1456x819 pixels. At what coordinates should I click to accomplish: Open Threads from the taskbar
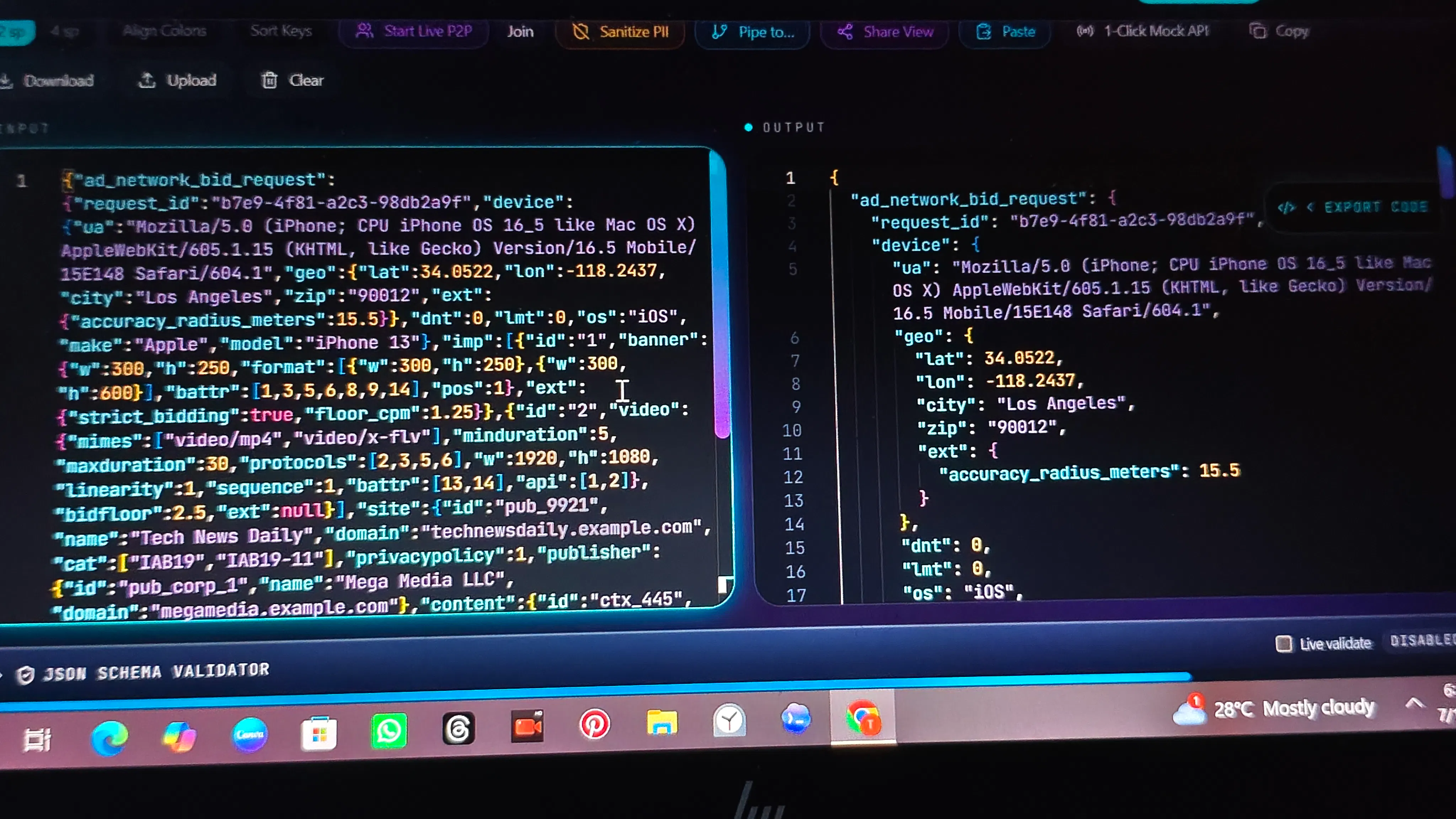(458, 729)
